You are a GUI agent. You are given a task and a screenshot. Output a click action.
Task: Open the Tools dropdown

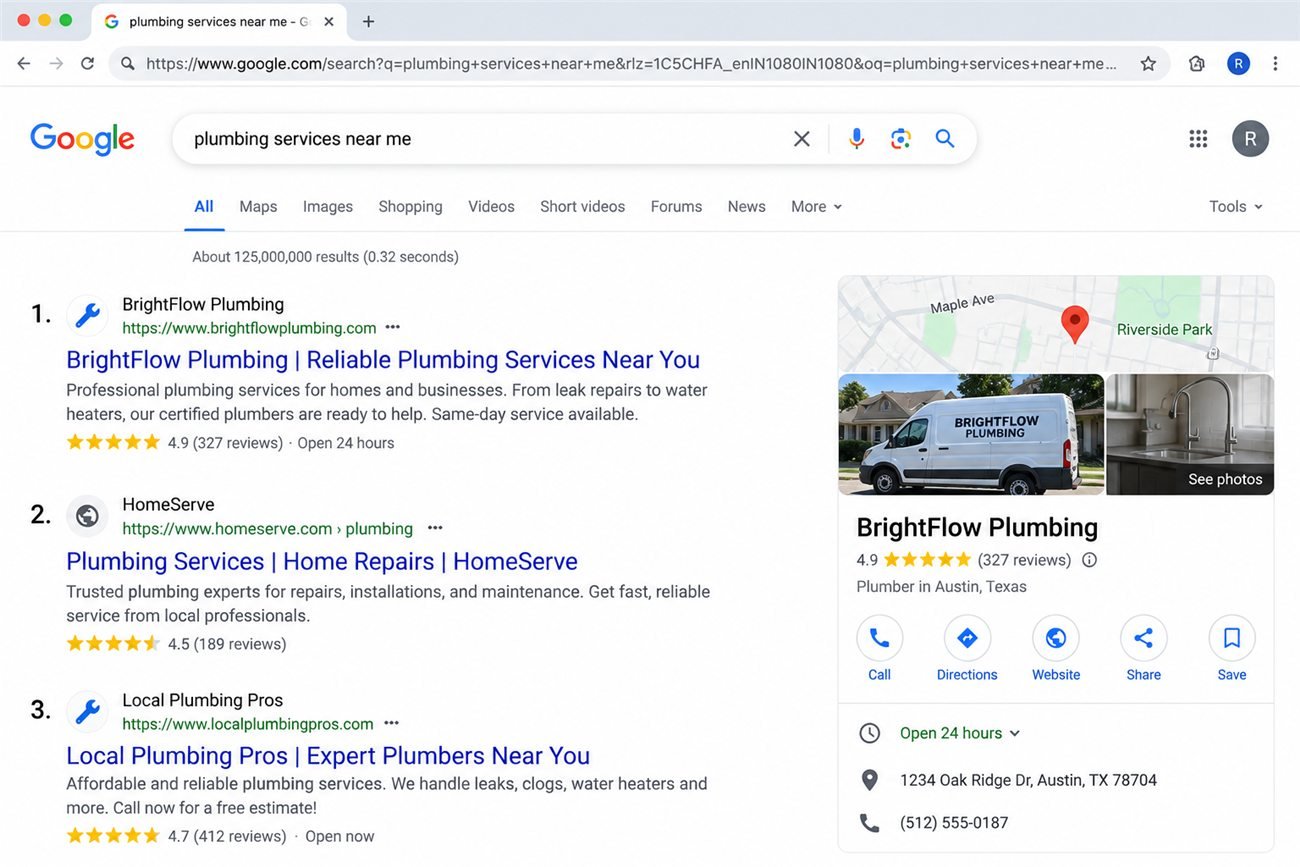click(x=1236, y=207)
